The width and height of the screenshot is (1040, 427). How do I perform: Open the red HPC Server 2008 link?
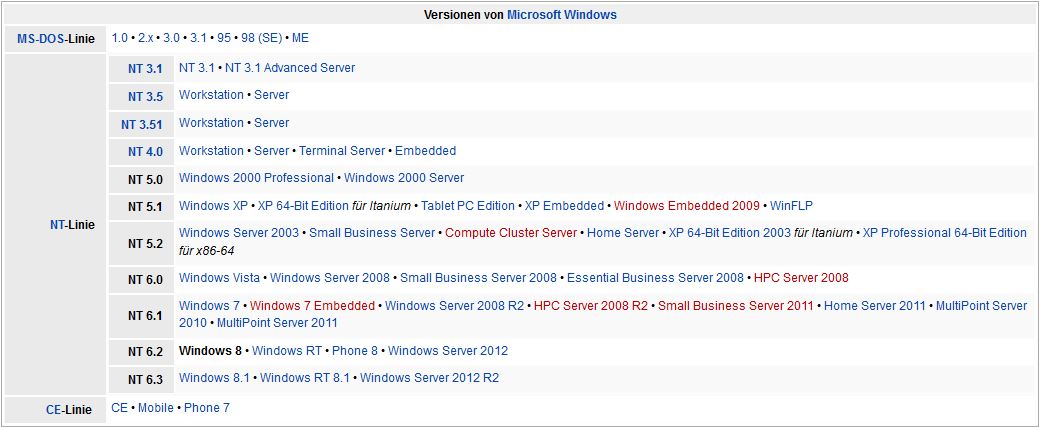tap(801, 278)
